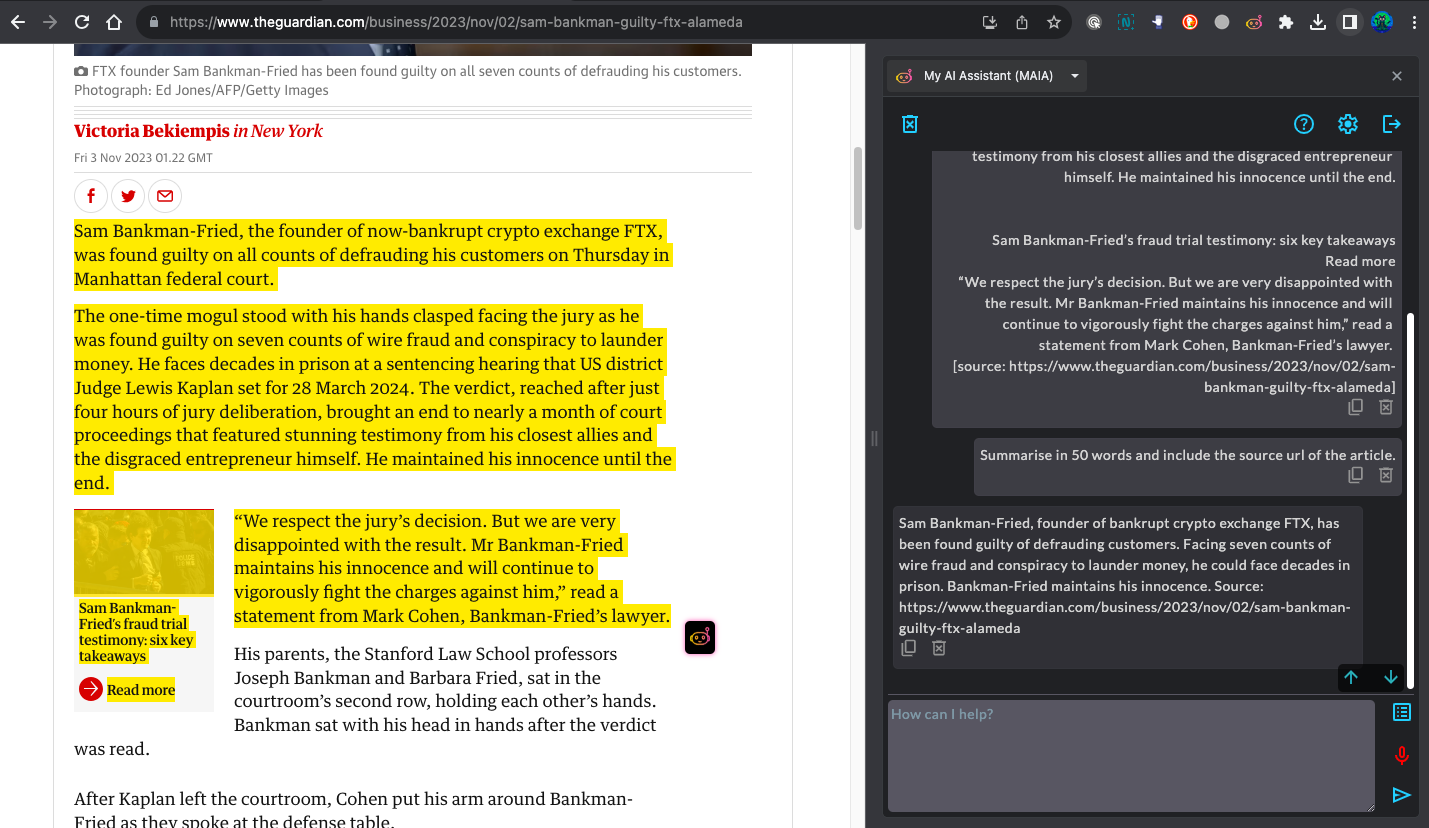
Task: Go to the browser home page icon
Action: [114, 22]
